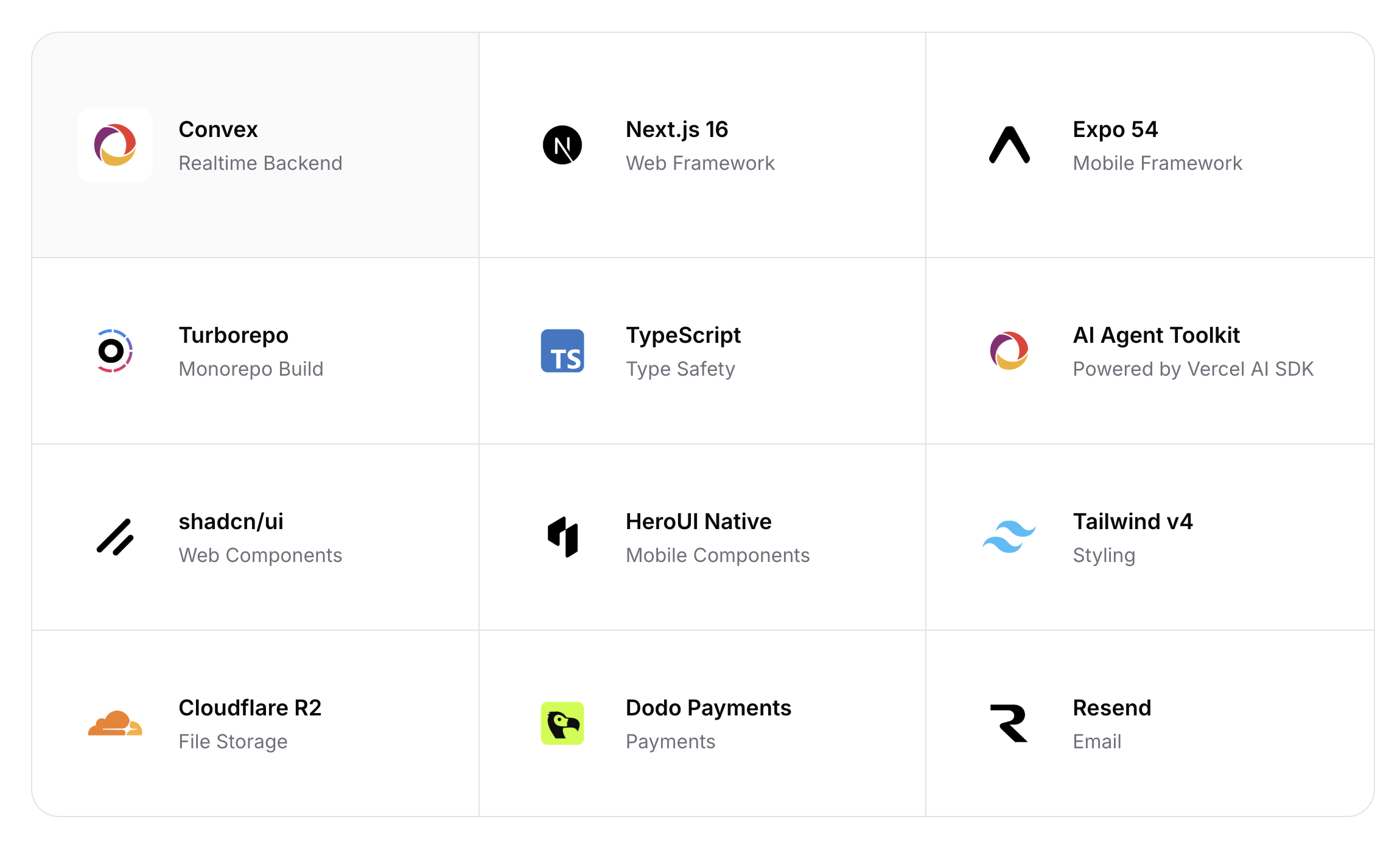Image resolution: width=1400 pixels, height=850 pixels.
Task: Click the Powered by Vercel AI SDK subtitle
Action: 1192,369
